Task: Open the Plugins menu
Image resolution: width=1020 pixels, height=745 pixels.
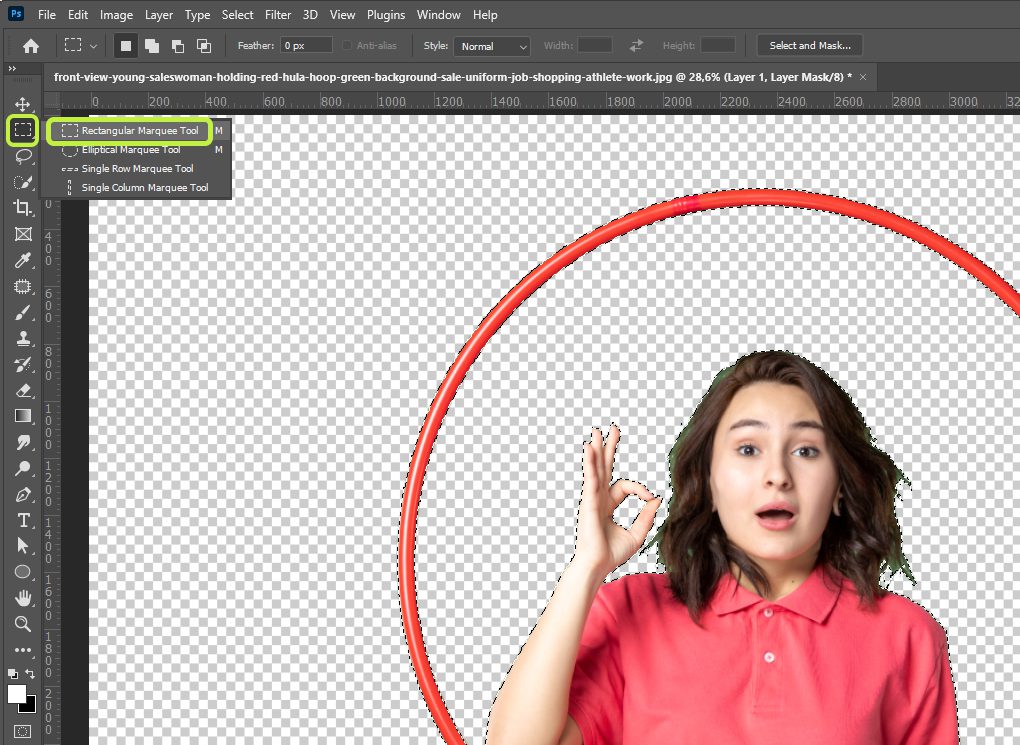Action: click(386, 14)
